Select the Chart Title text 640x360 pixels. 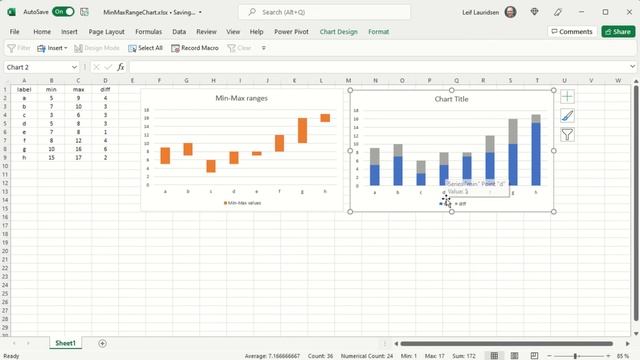tap(451, 99)
